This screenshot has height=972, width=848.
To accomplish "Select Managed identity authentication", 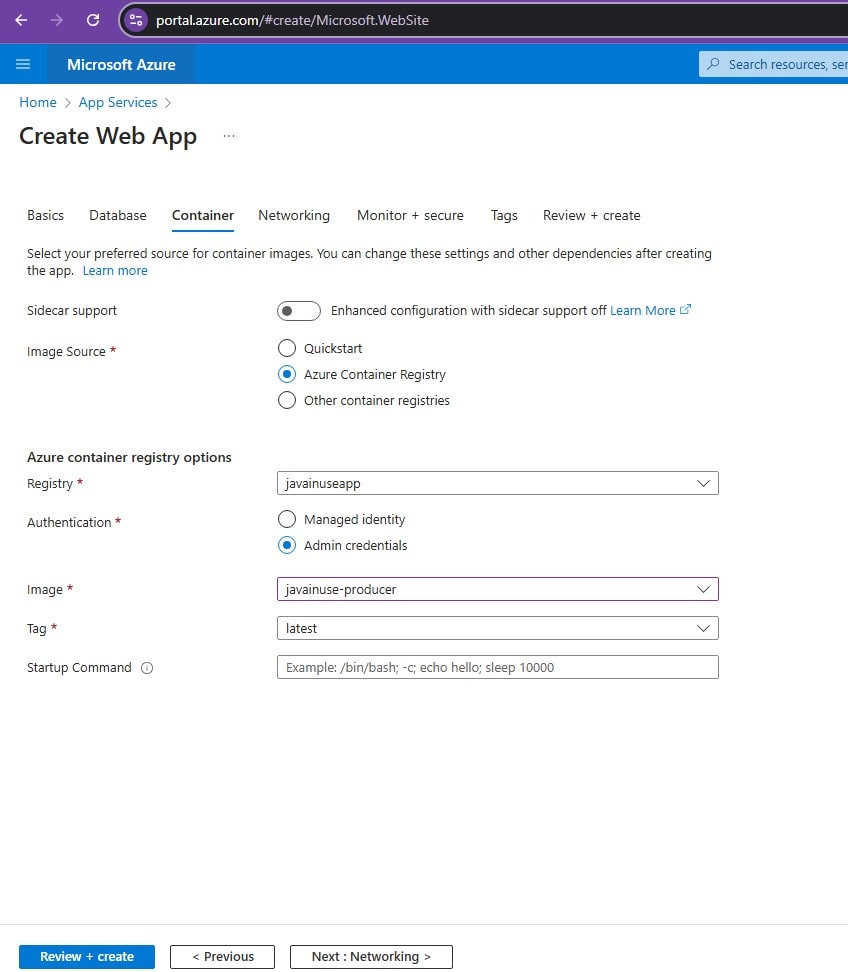I will pyautogui.click(x=287, y=519).
